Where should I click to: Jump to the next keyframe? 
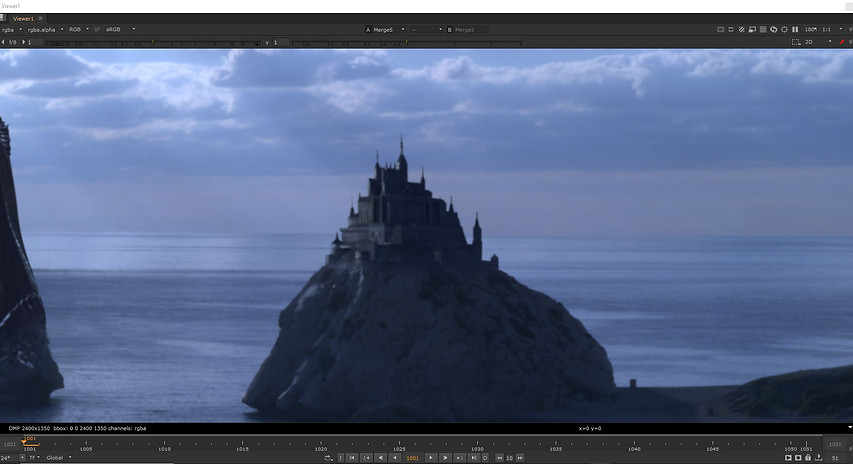coord(460,458)
